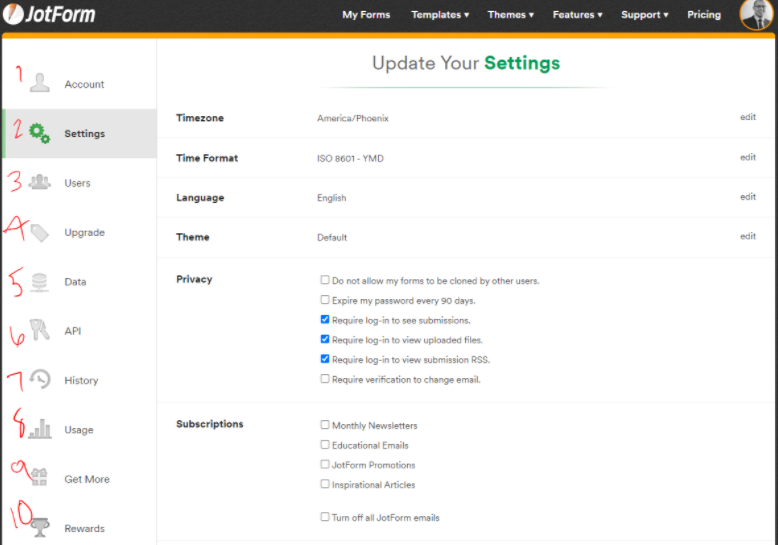Click the Rewards trophy icon
This screenshot has width=778, height=545.
(x=40, y=527)
